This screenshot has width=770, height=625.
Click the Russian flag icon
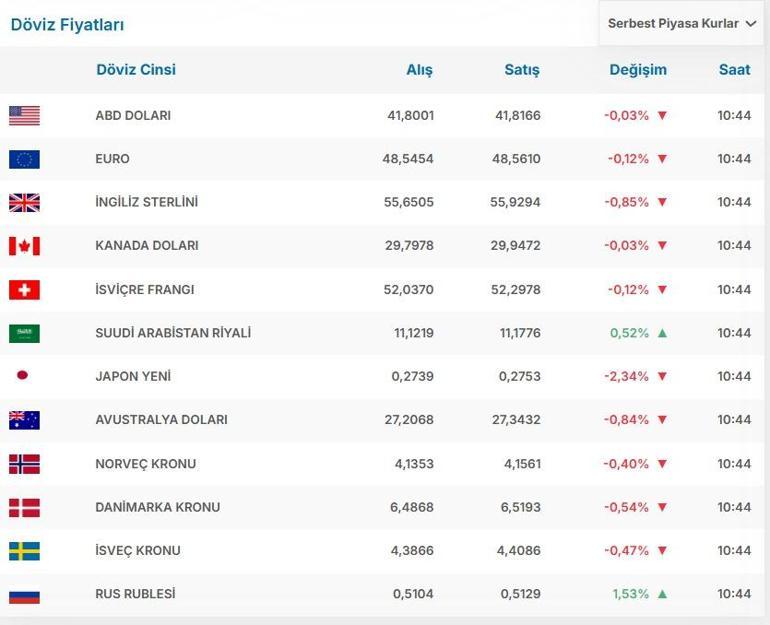point(24,595)
